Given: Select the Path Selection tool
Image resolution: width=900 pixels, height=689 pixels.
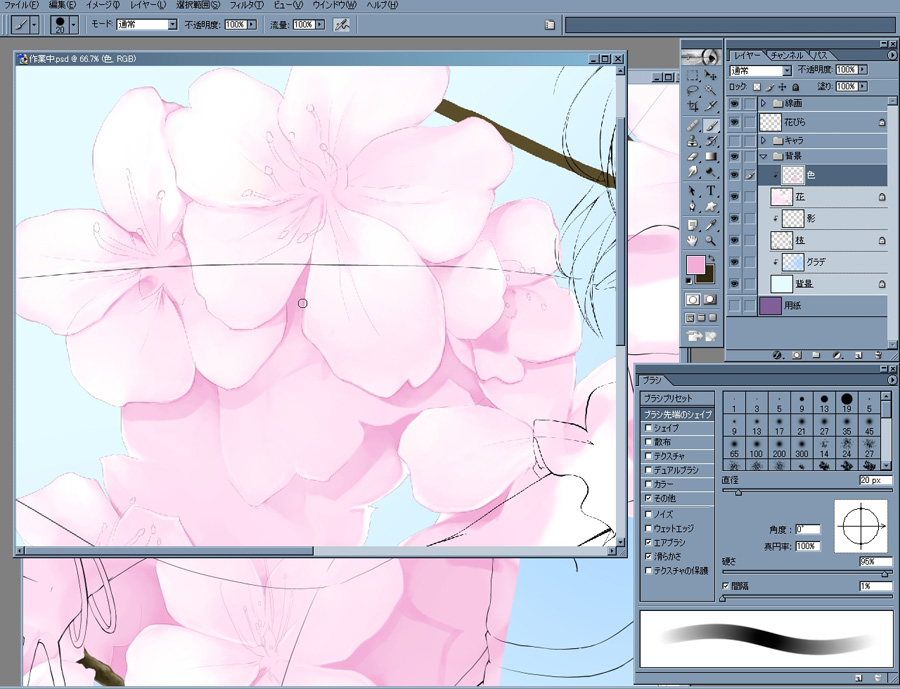Looking at the screenshot, I should click(693, 191).
